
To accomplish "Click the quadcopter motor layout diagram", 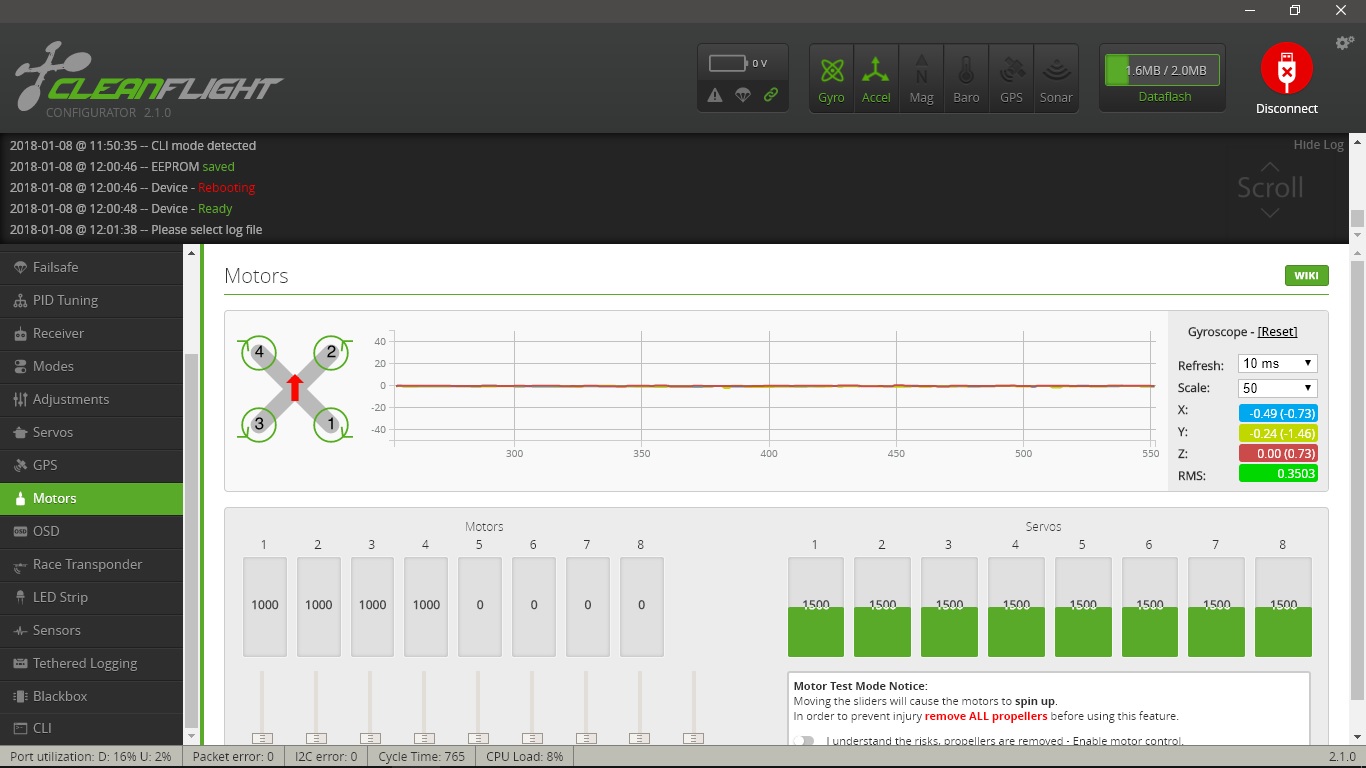I will [295, 388].
